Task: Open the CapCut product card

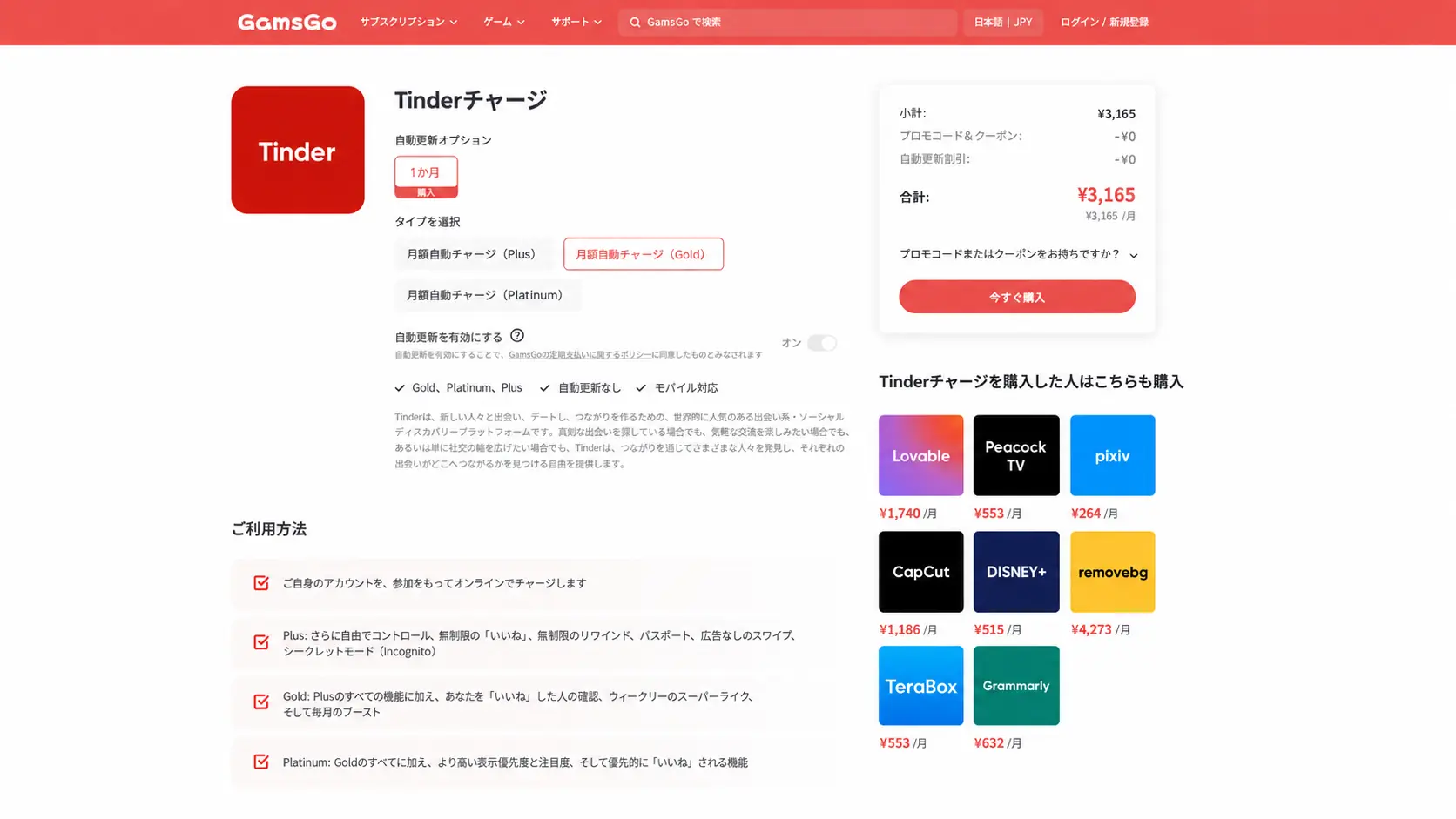Action: click(920, 572)
